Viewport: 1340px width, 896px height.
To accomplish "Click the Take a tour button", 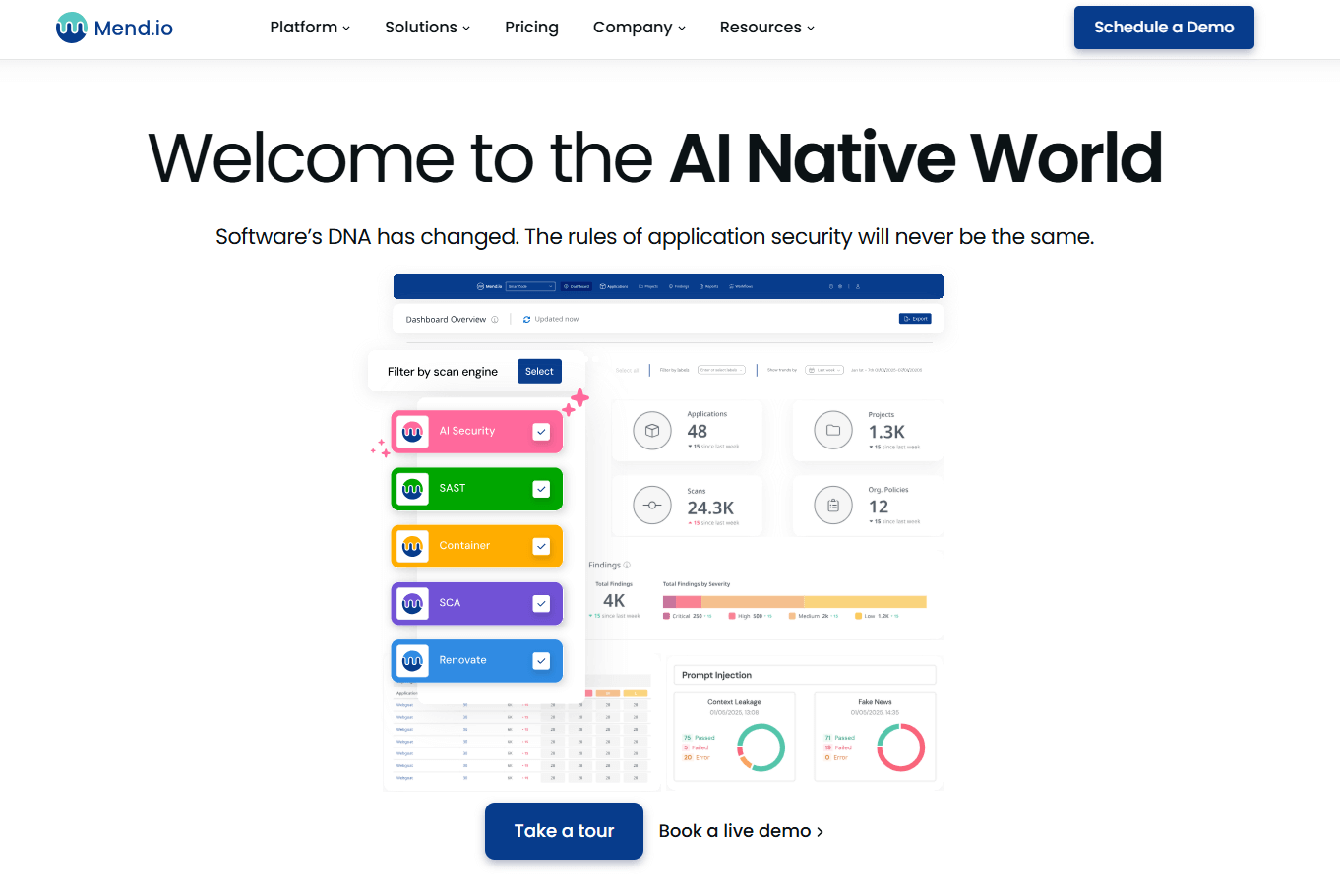I will tap(564, 830).
